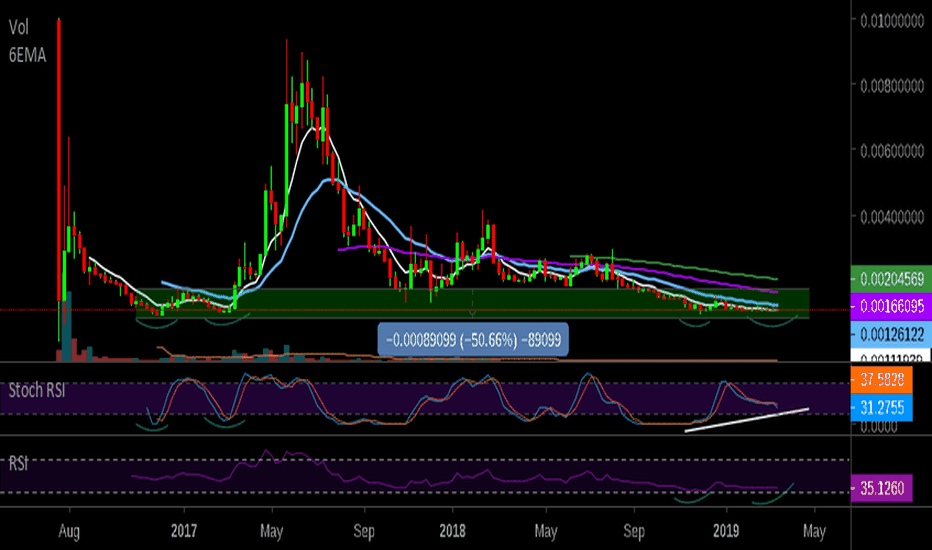This screenshot has width=932, height=550.
Task: Select the 6EMA indicator label
Action: click(27, 55)
